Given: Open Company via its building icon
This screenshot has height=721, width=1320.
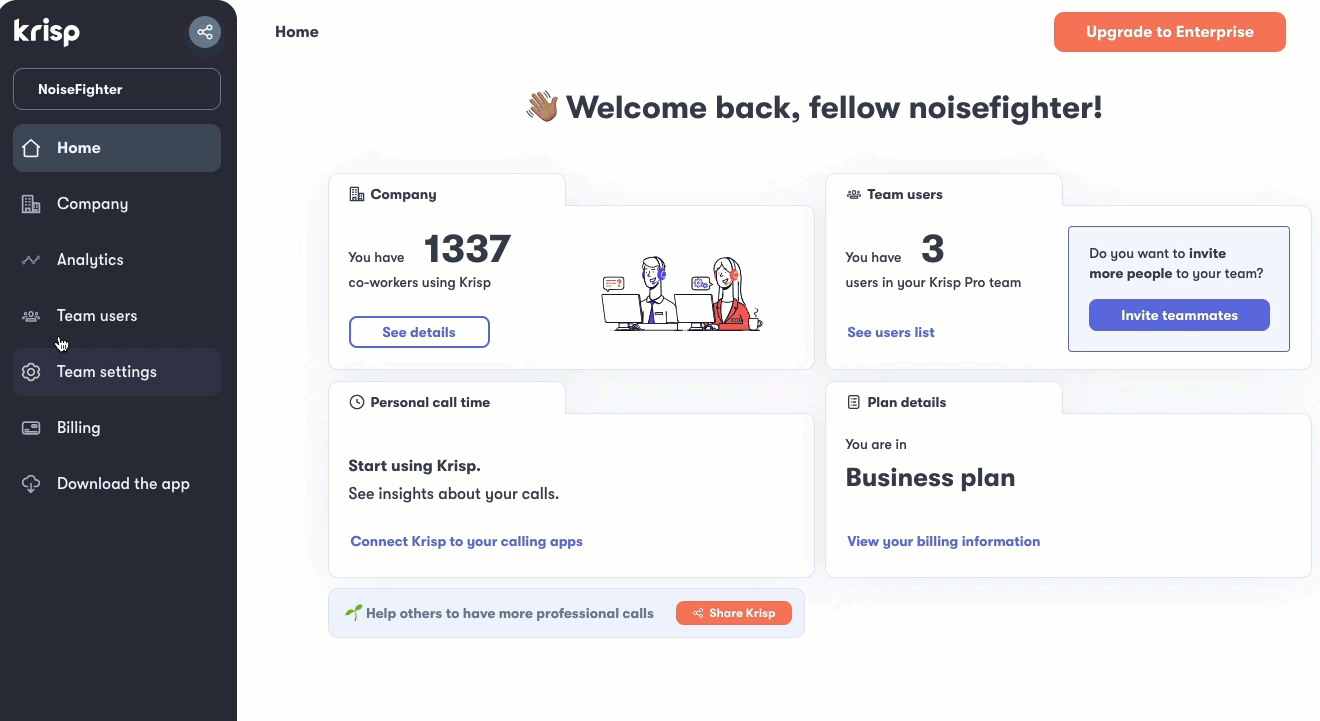Looking at the screenshot, I should point(31,203).
